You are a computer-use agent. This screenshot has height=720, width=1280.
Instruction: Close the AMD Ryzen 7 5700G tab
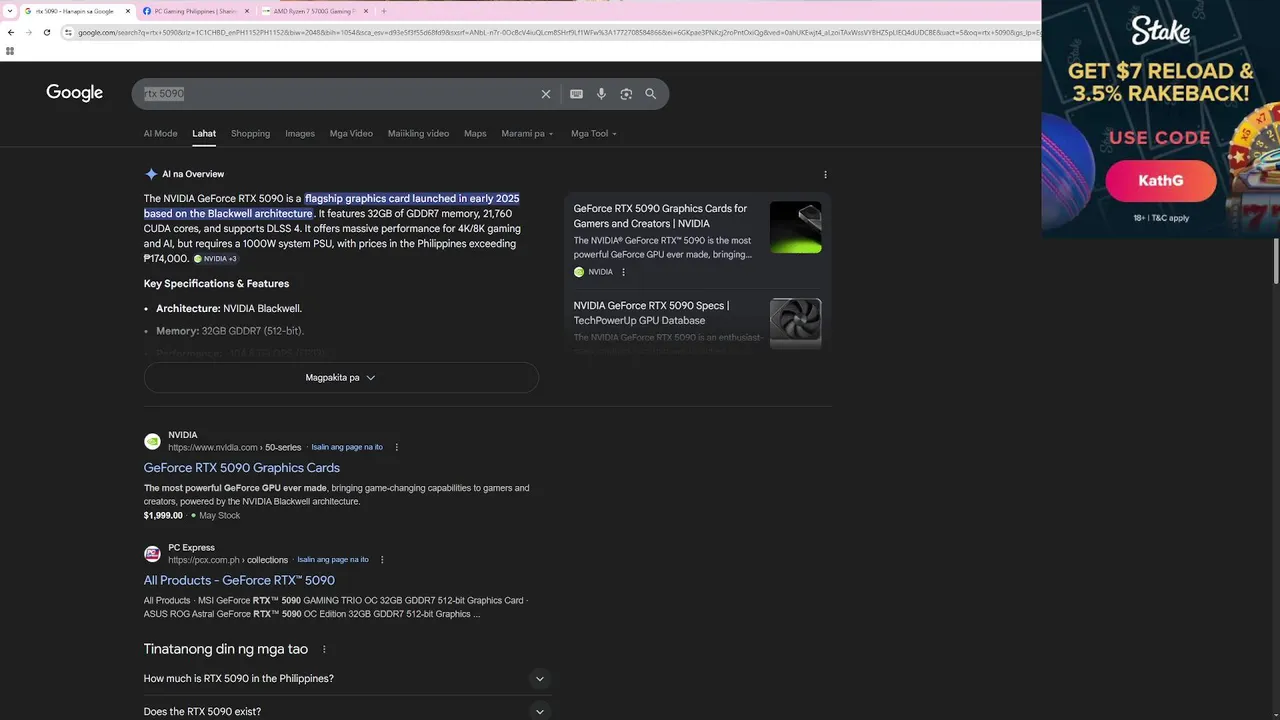[x=366, y=11]
